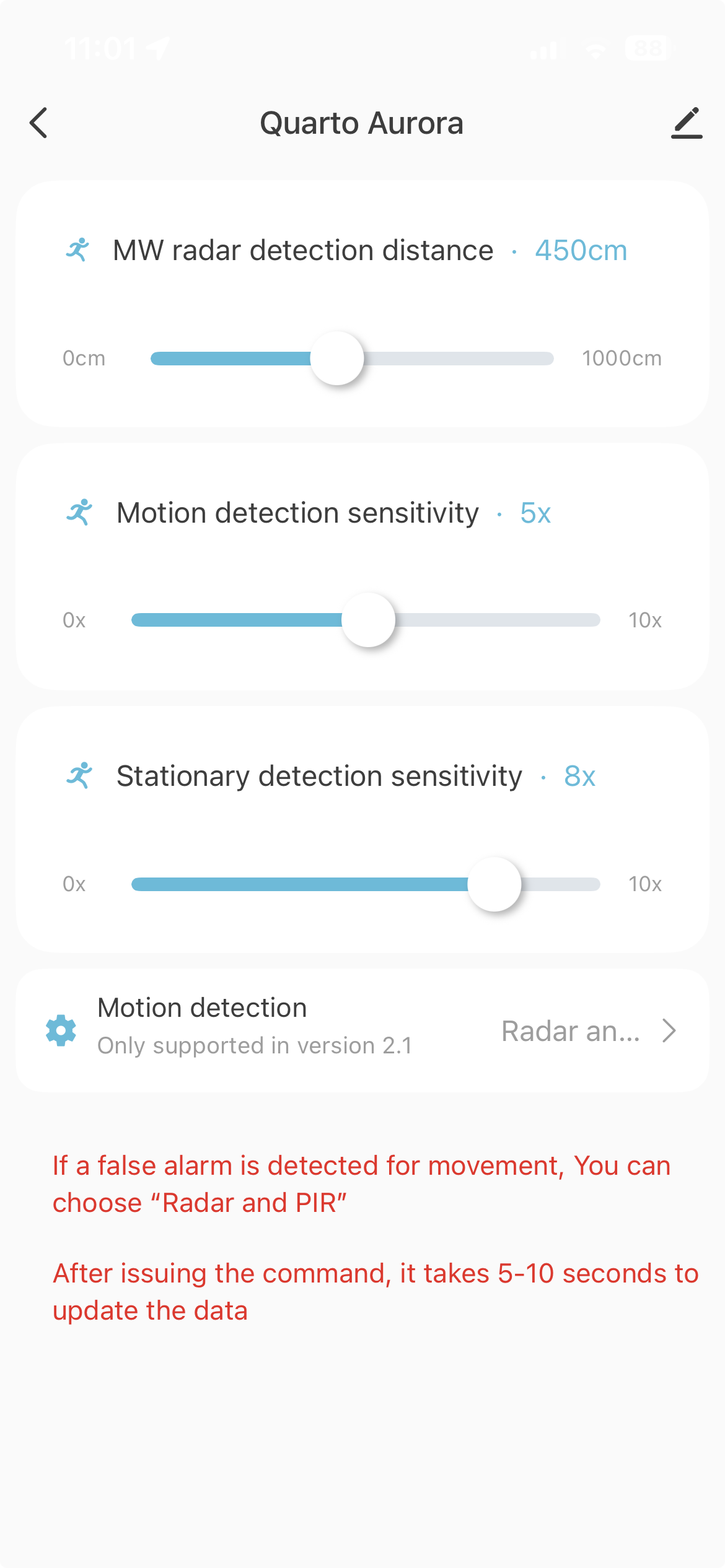Click the Stationary detection sensitivity slider handle

pos(494,884)
